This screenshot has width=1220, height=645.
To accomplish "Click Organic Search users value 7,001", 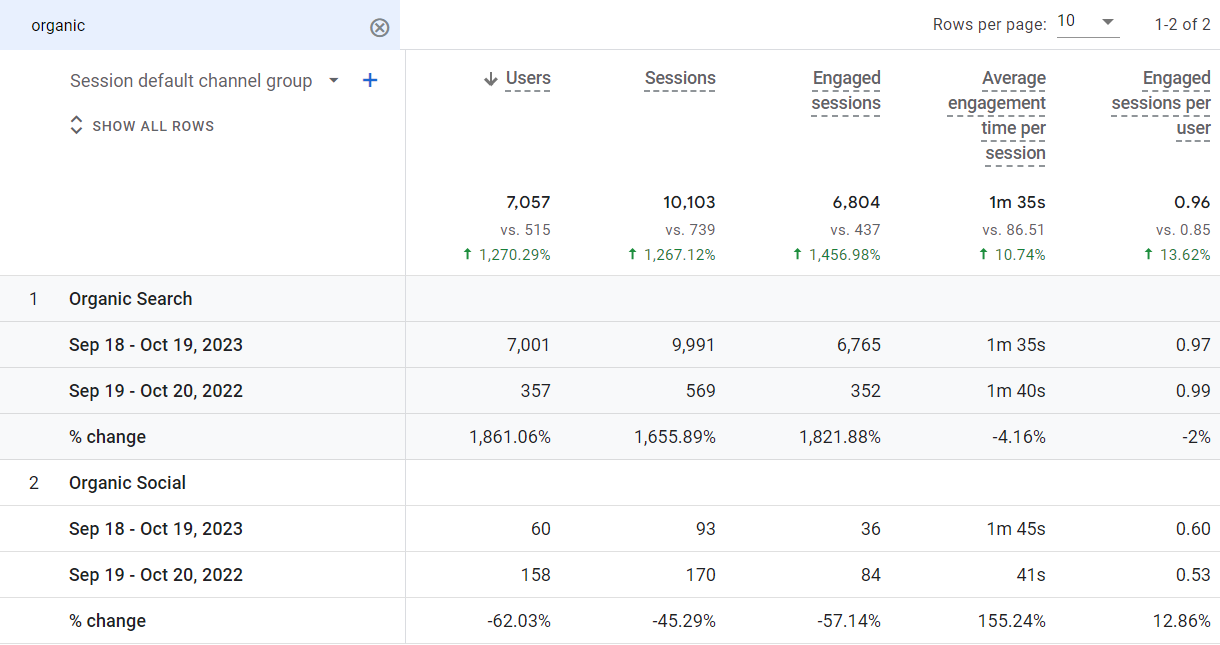I will (529, 345).
